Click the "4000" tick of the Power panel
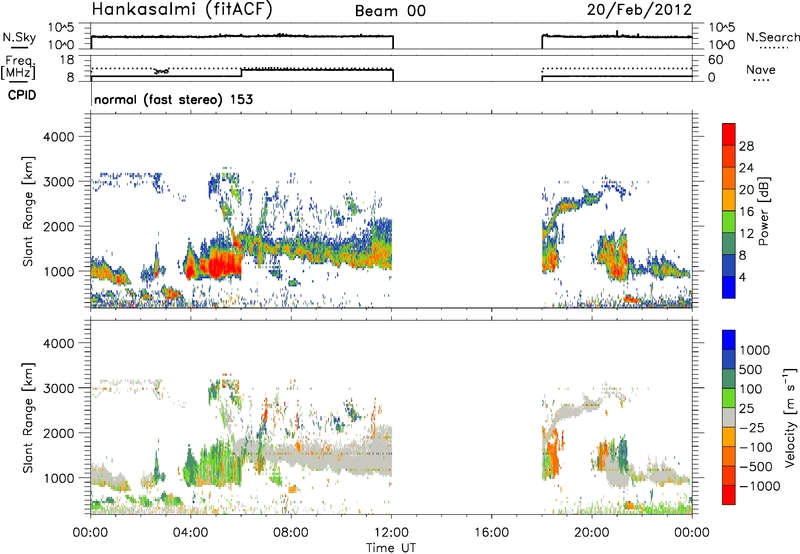Viewport: 800px width, 554px height. (59, 137)
